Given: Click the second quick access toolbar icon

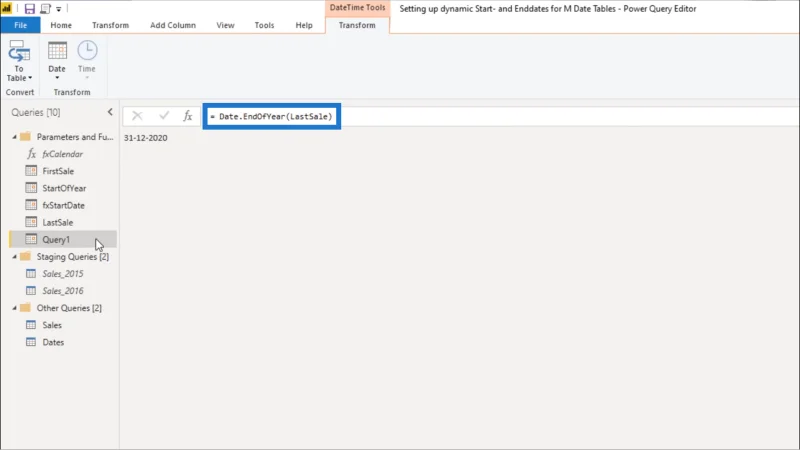Looking at the screenshot, I should (45, 9).
